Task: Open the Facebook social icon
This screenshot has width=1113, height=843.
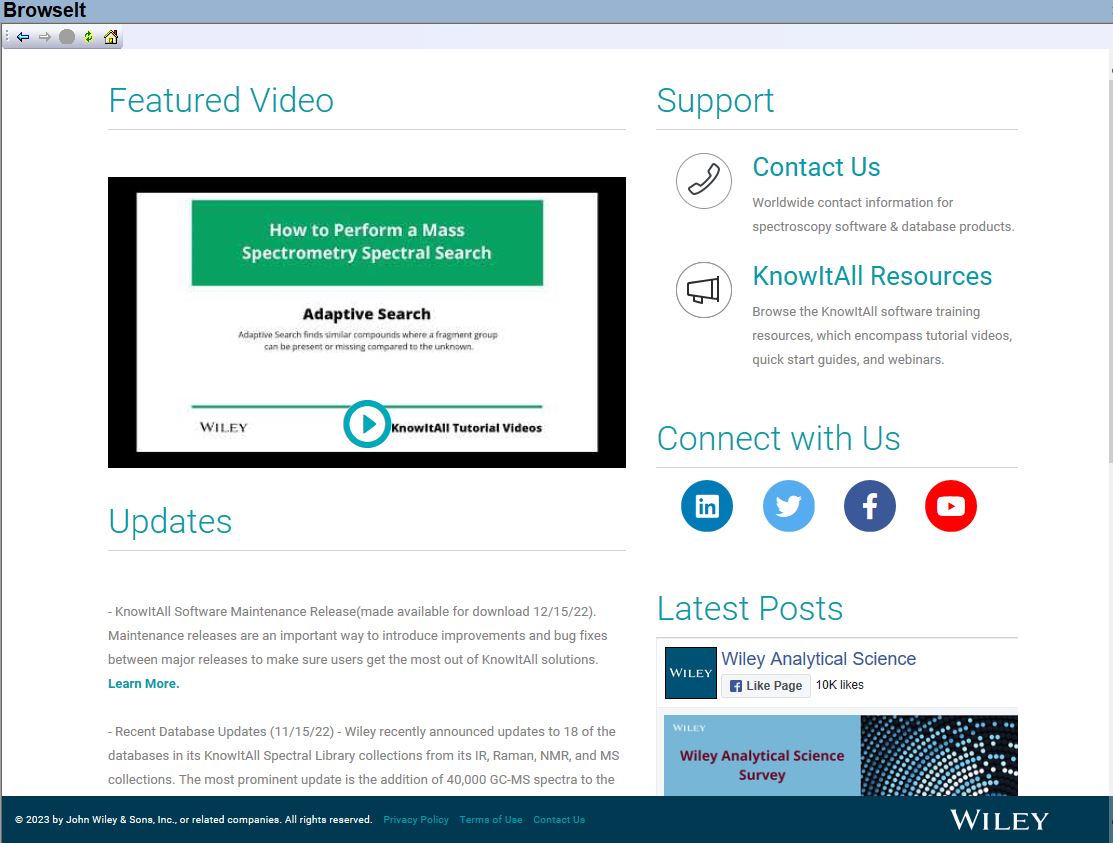Action: [x=869, y=506]
